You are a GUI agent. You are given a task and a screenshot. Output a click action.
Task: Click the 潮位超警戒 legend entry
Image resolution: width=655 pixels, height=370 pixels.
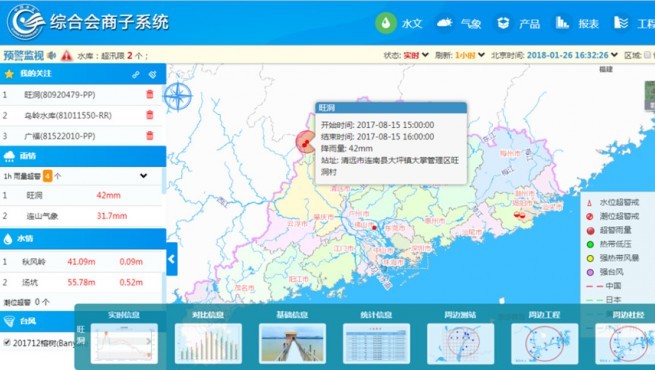612,216
